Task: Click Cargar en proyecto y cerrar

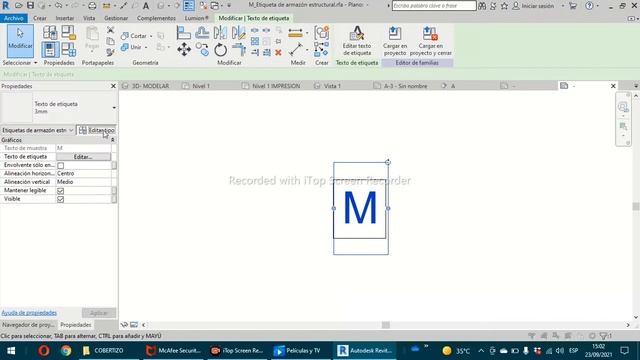Action: coord(430,41)
